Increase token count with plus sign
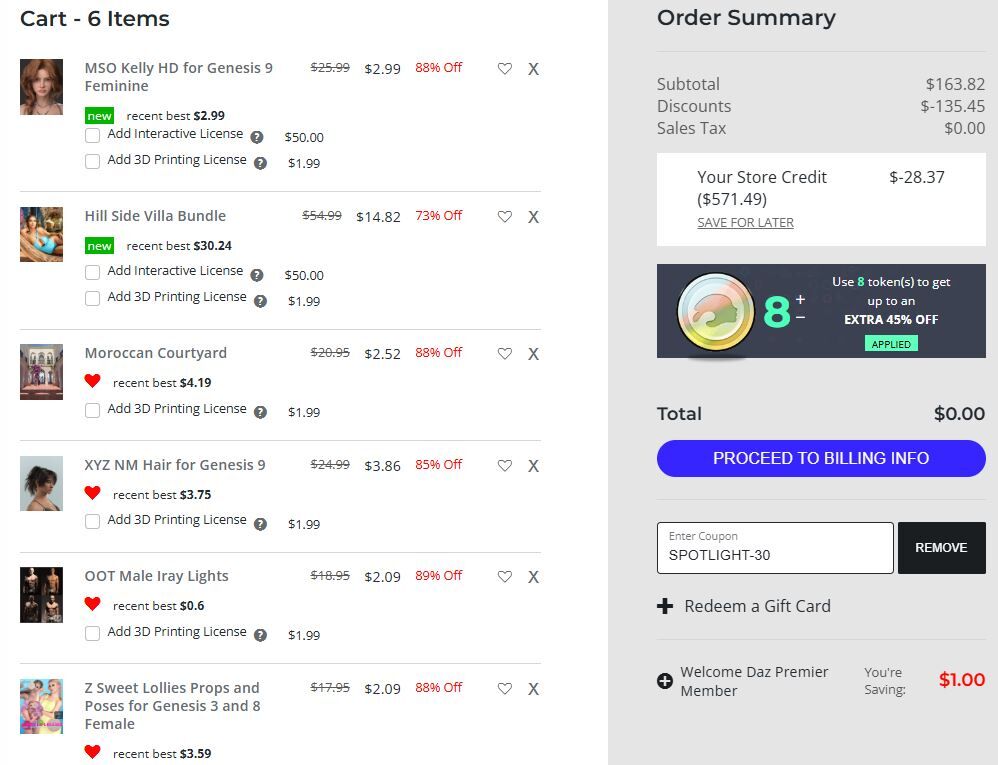 pos(800,299)
